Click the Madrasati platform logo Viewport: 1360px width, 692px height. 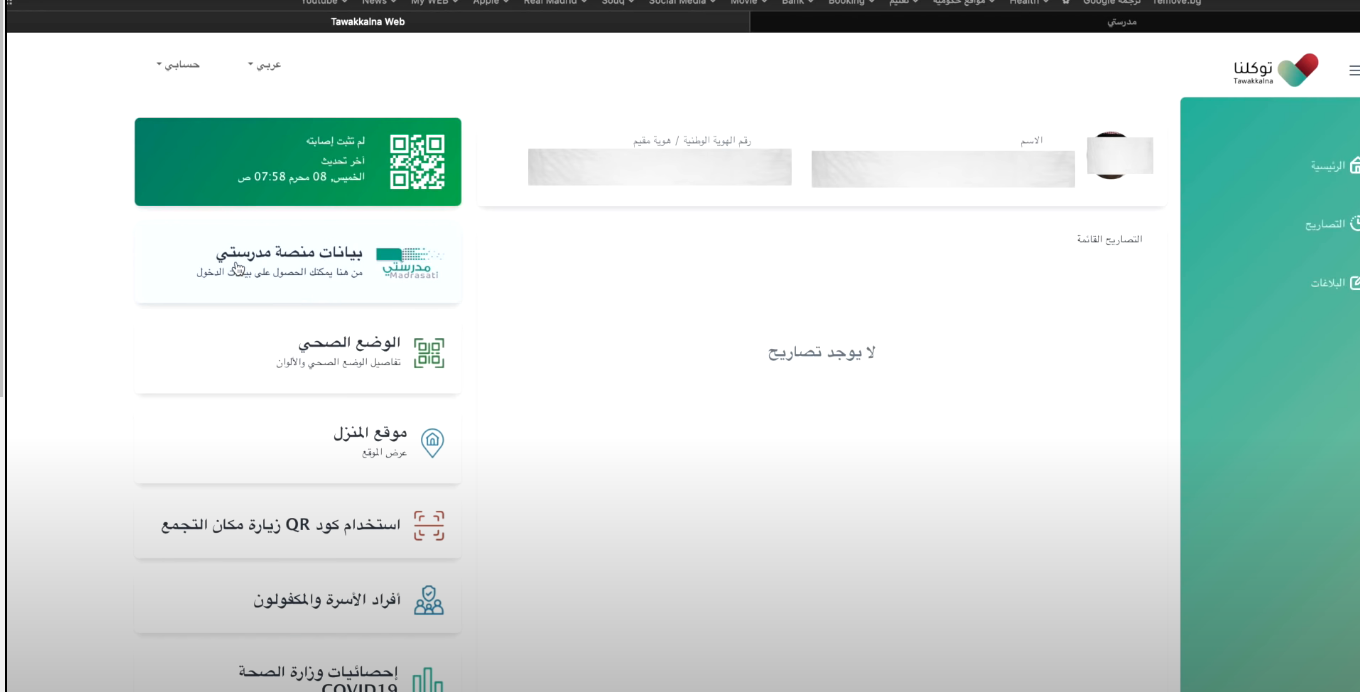pyautogui.click(x=409, y=263)
